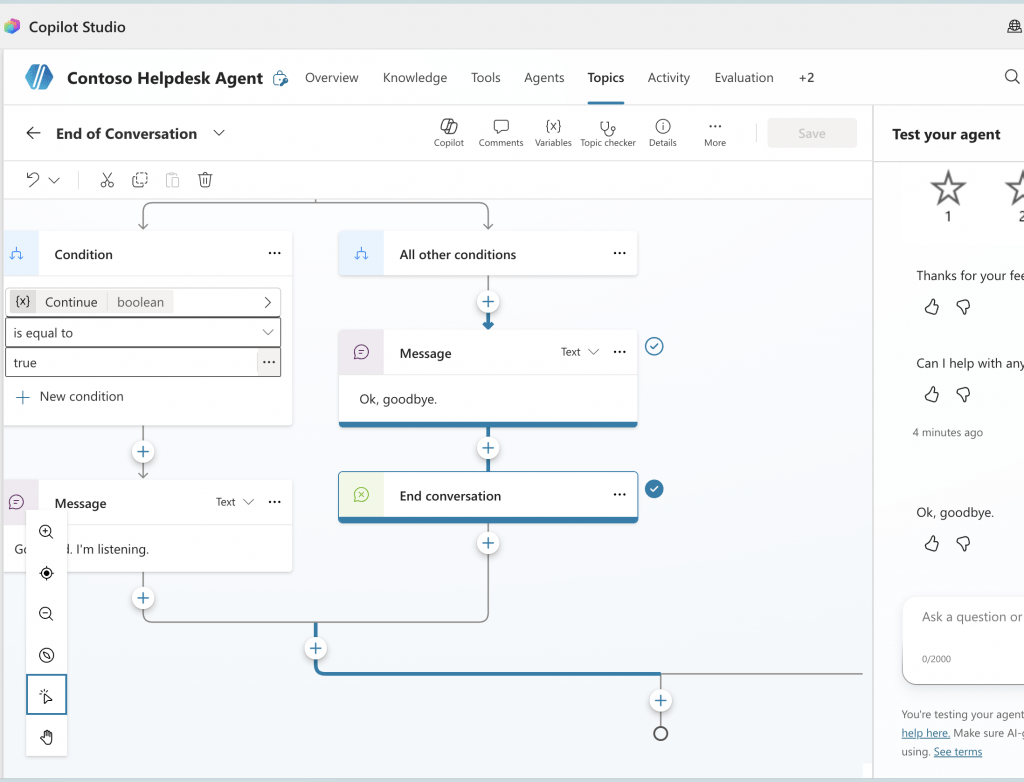
Task: Open the See terms link
Action: pyautogui.click(x=957, y=751)
